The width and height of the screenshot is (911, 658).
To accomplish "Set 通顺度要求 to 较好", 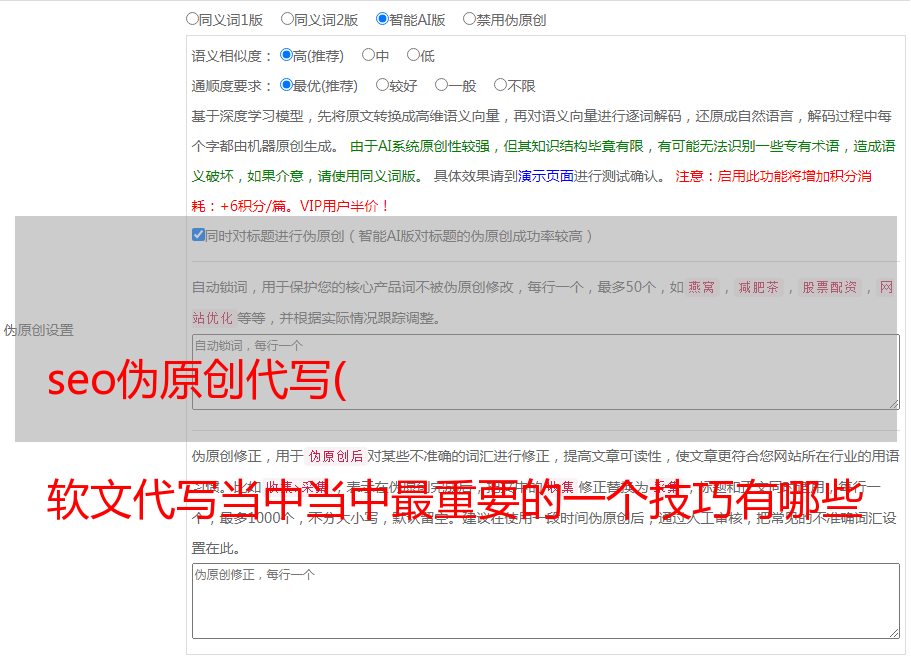I will 382,85.
